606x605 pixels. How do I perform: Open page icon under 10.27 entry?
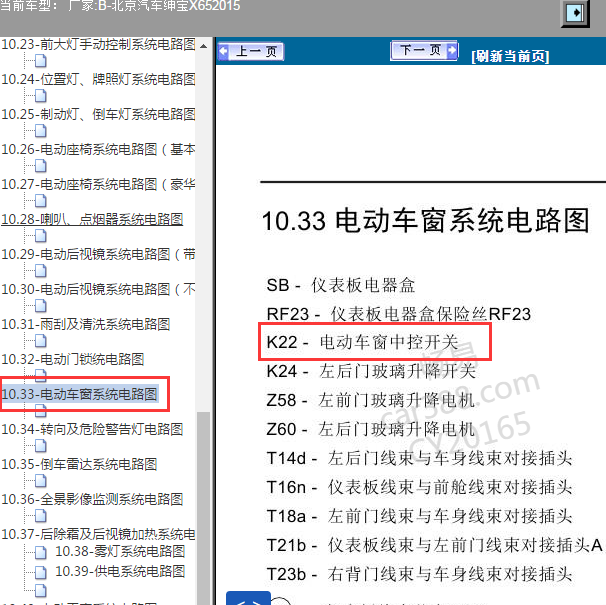[x=41, y=201]
